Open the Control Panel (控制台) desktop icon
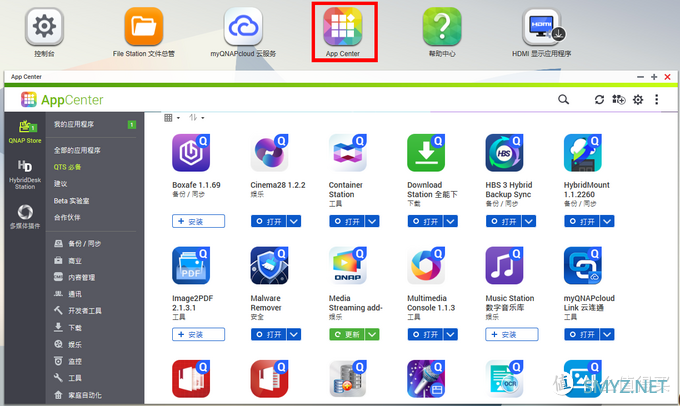Image resolution: width=680 pixels, height=406 pixels. pyautogui.click(x=44, y=27)
